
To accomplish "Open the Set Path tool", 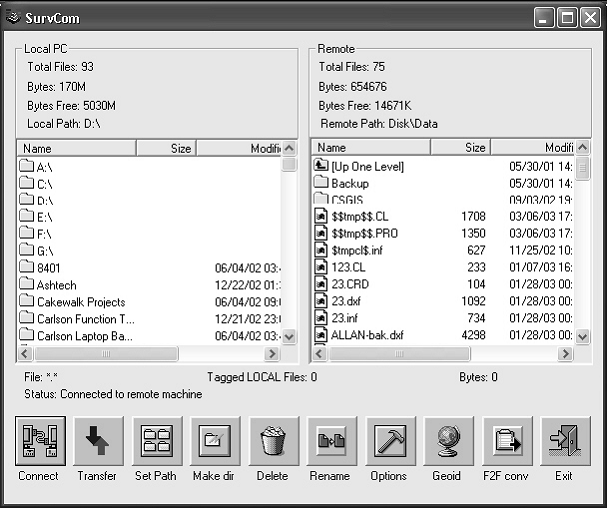I will 155,441.
